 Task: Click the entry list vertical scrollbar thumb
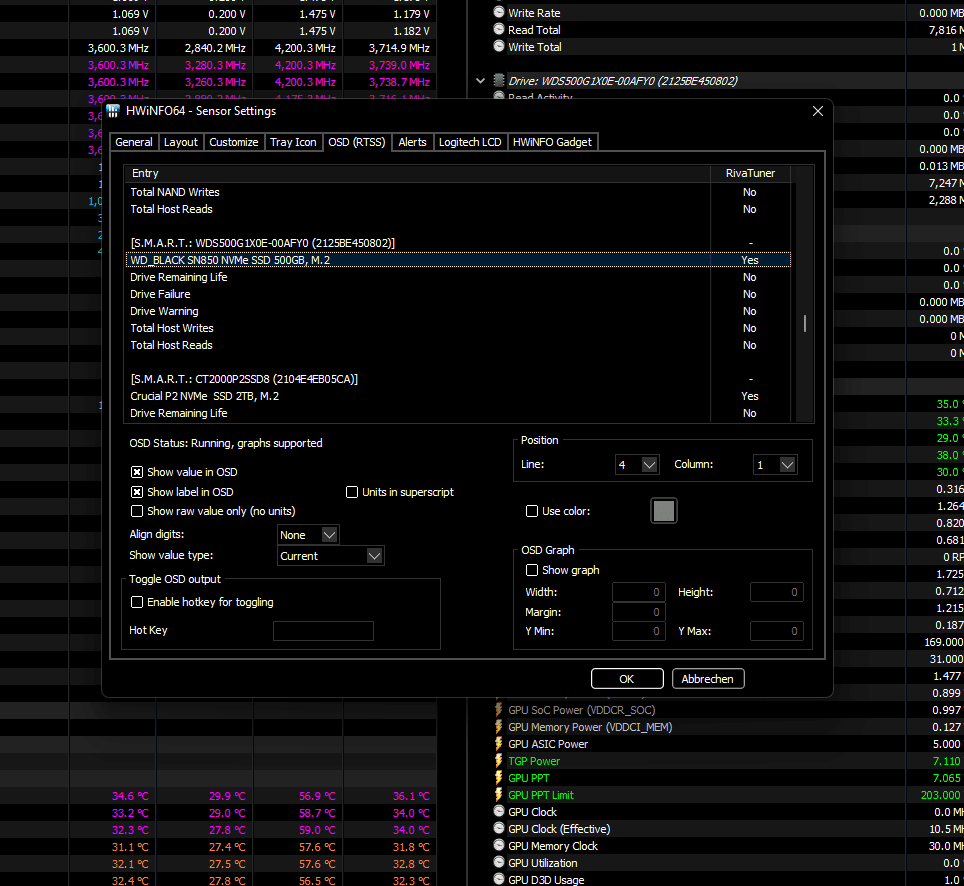805,323
